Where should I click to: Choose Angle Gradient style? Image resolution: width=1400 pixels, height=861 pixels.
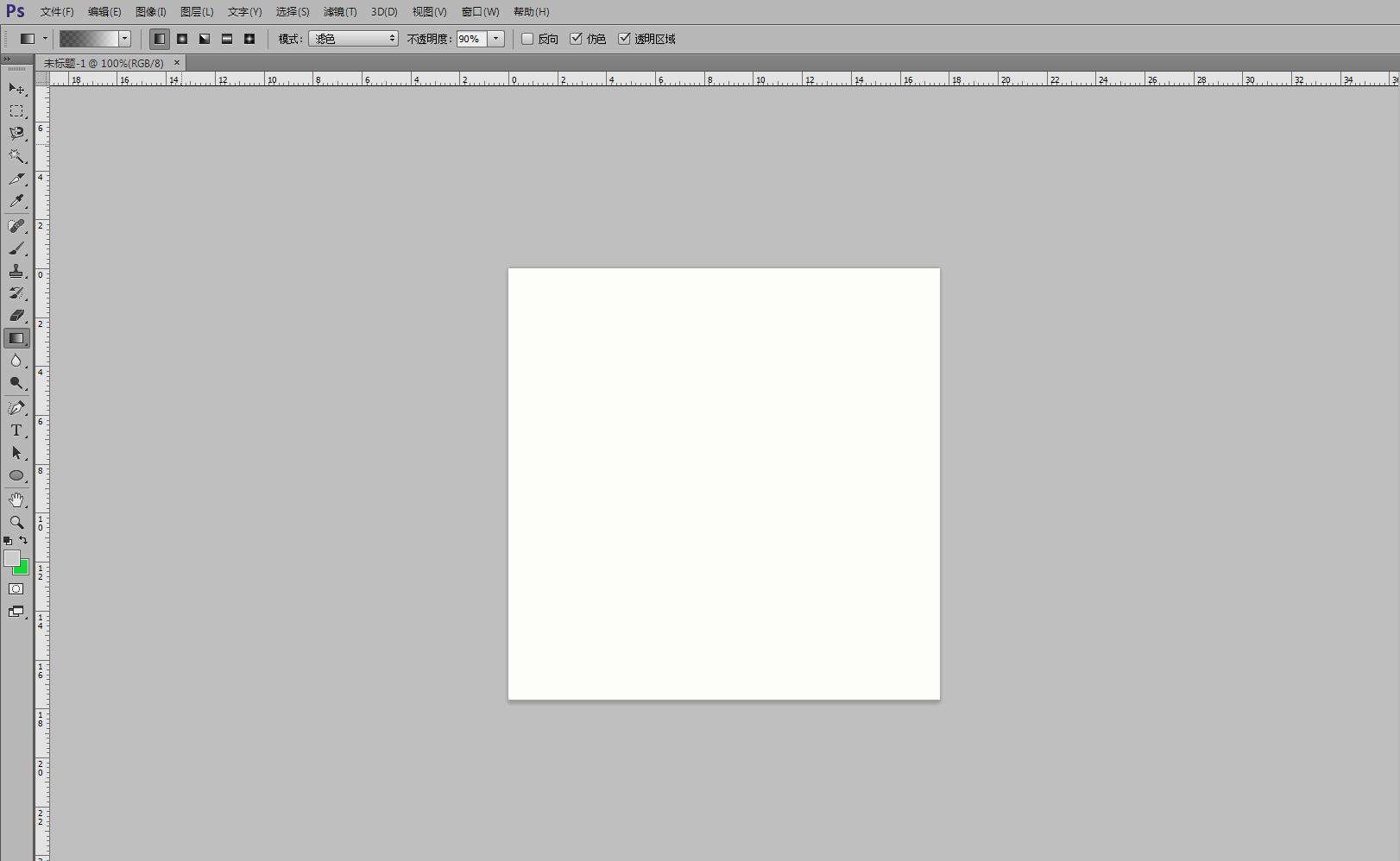tap(205, 39)
